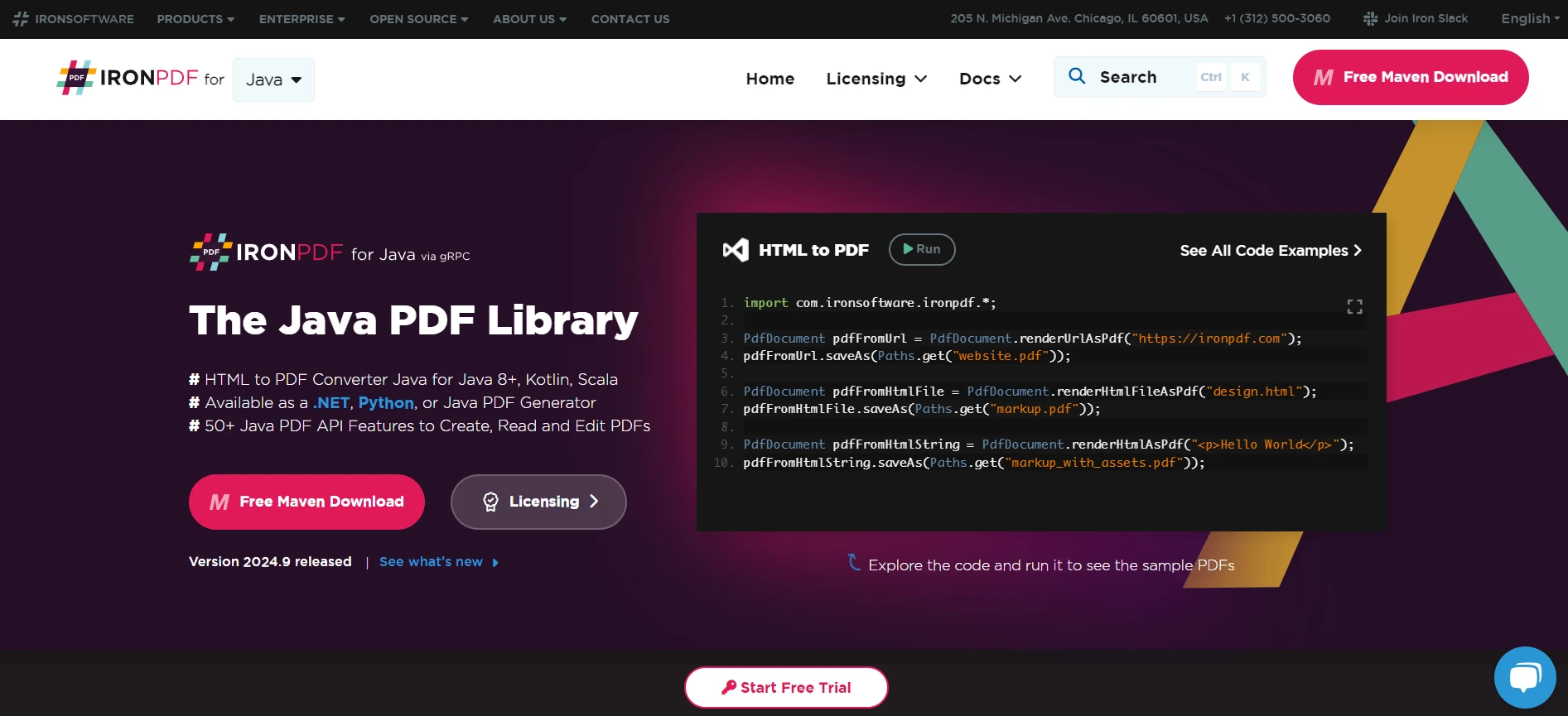Open the Enterprise menu
This screenshot has width=1568, height=716.
click(x=302, y=19)
